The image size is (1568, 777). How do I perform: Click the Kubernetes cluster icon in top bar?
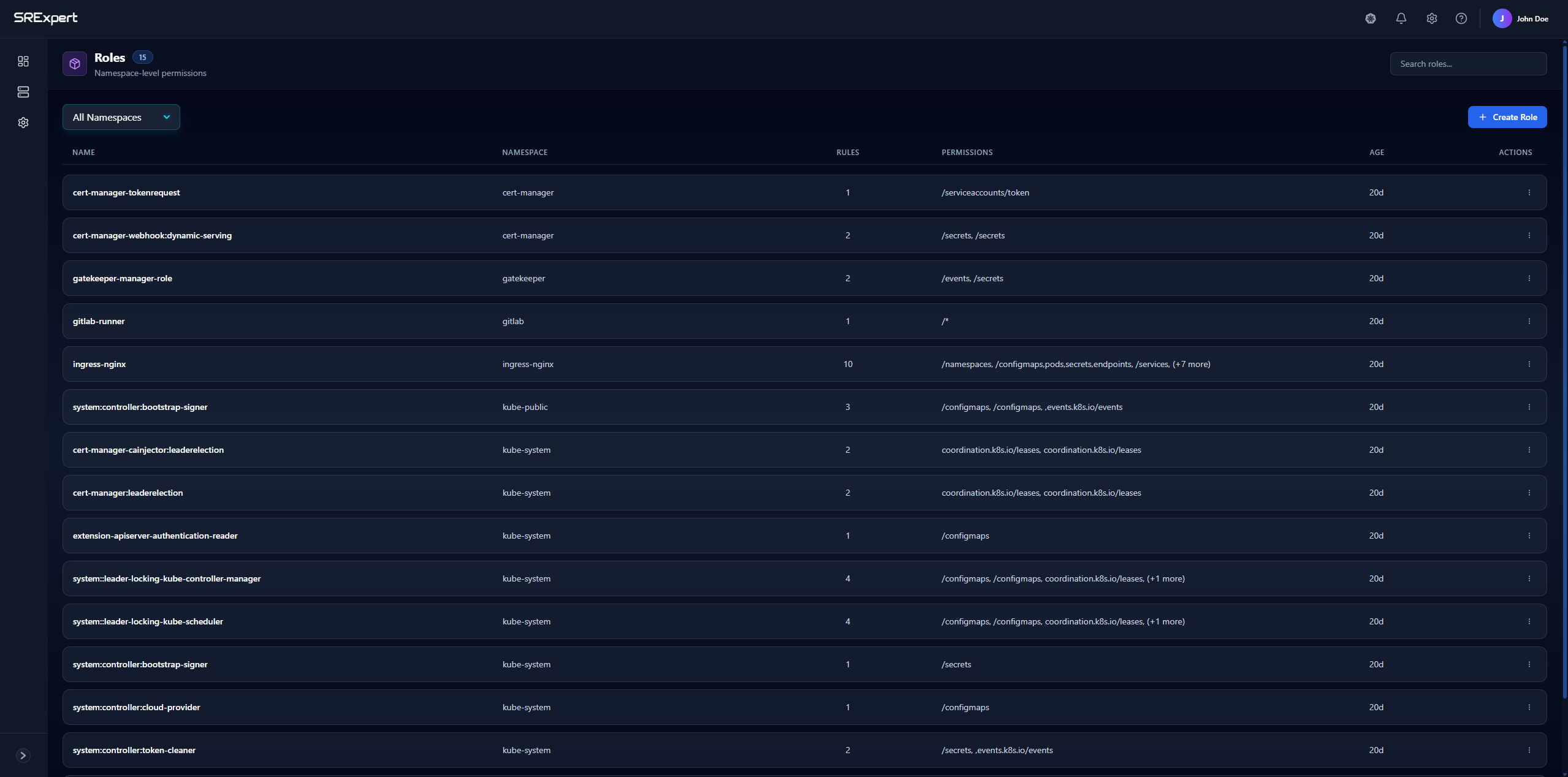point(1370,18)
